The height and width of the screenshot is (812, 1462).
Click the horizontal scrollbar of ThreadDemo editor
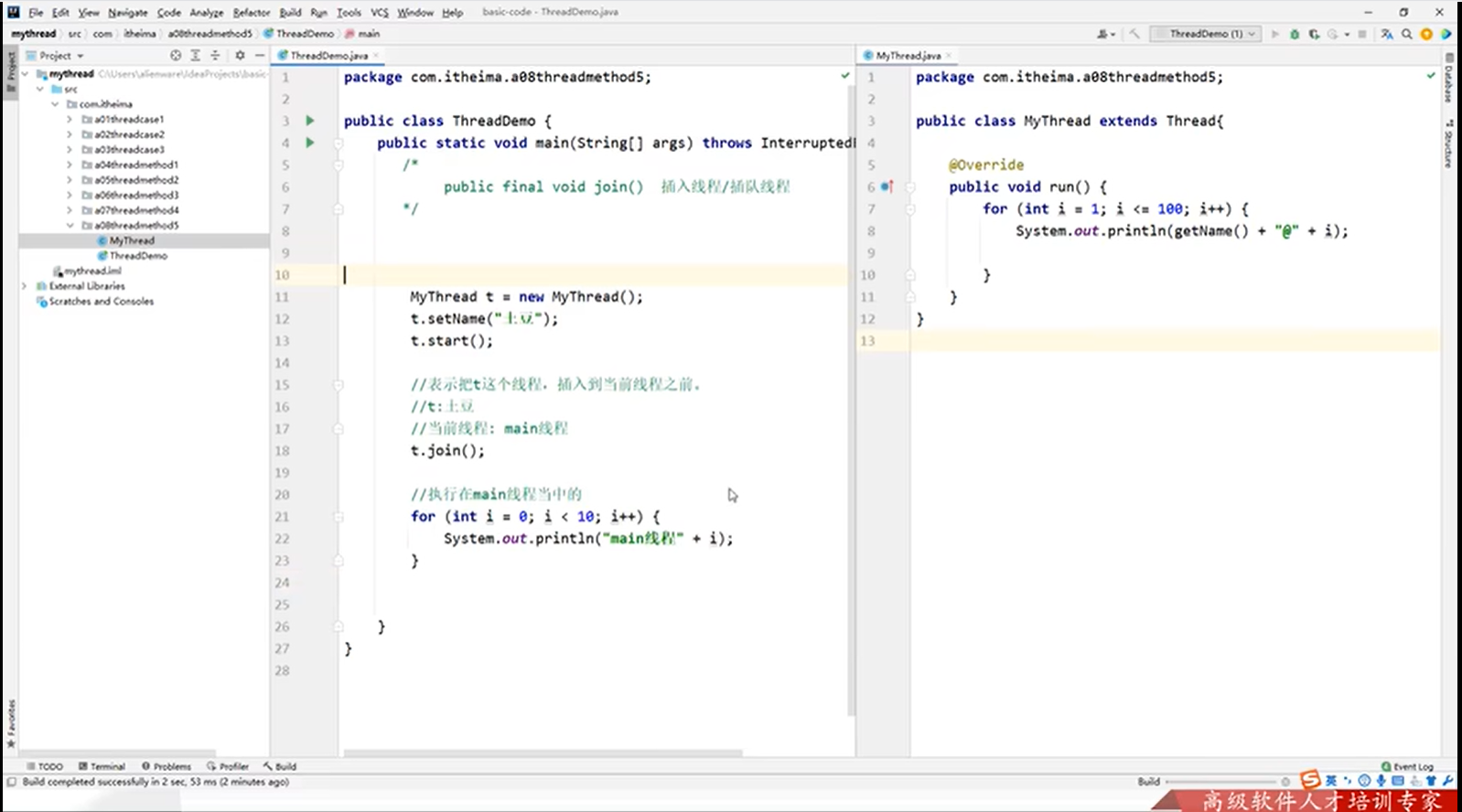pos(543,753)
